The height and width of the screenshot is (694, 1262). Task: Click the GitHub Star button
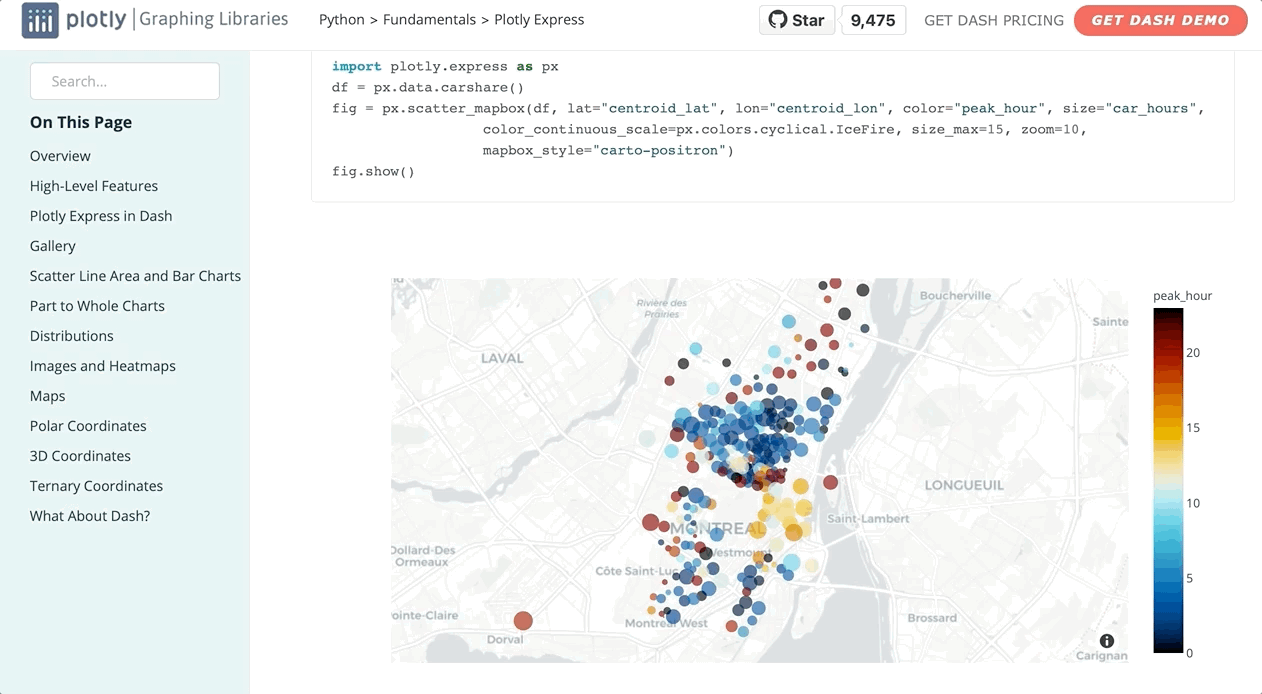click(x=797, y=20)
